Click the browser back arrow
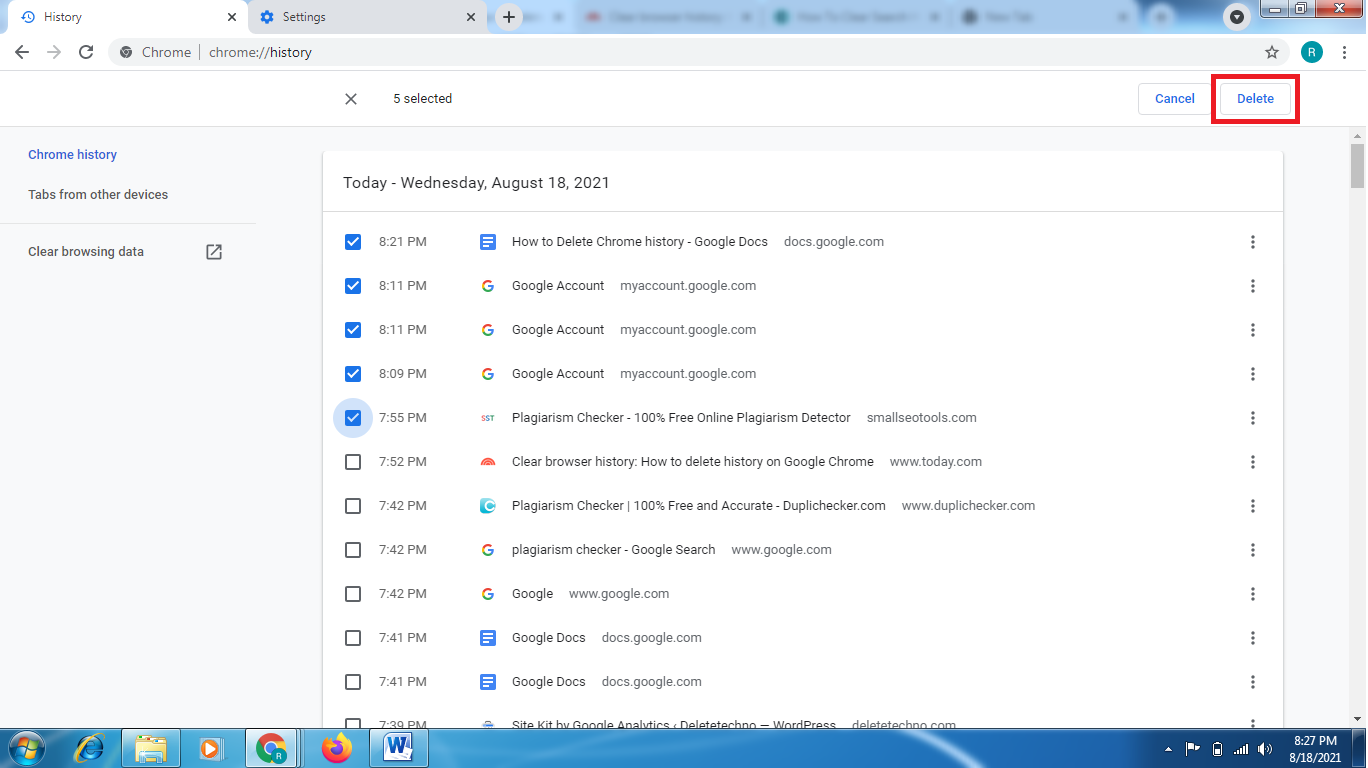Screen dimensions: 1368x768 click(x=22, y=52)
